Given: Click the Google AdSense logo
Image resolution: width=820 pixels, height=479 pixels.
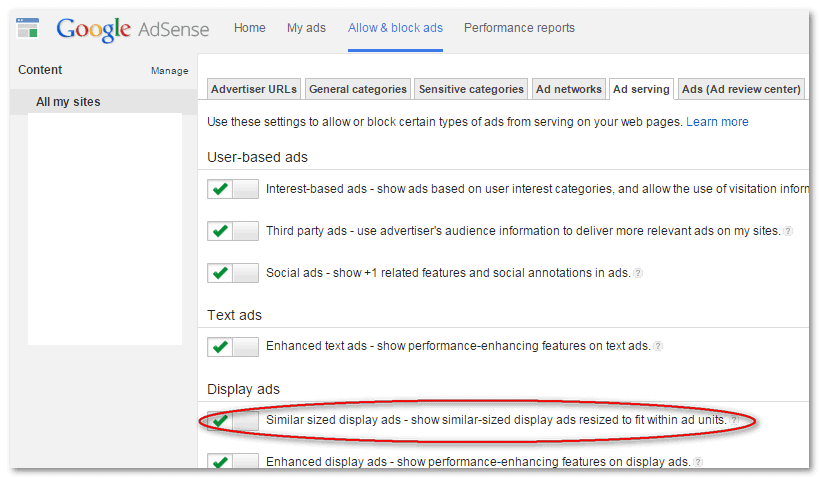Looking at the screenshot, I should [133, 29].
